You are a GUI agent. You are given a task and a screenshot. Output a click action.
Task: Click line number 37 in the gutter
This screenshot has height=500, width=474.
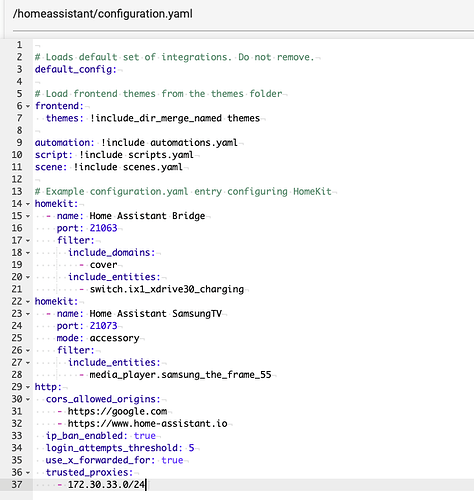(17, 485)
